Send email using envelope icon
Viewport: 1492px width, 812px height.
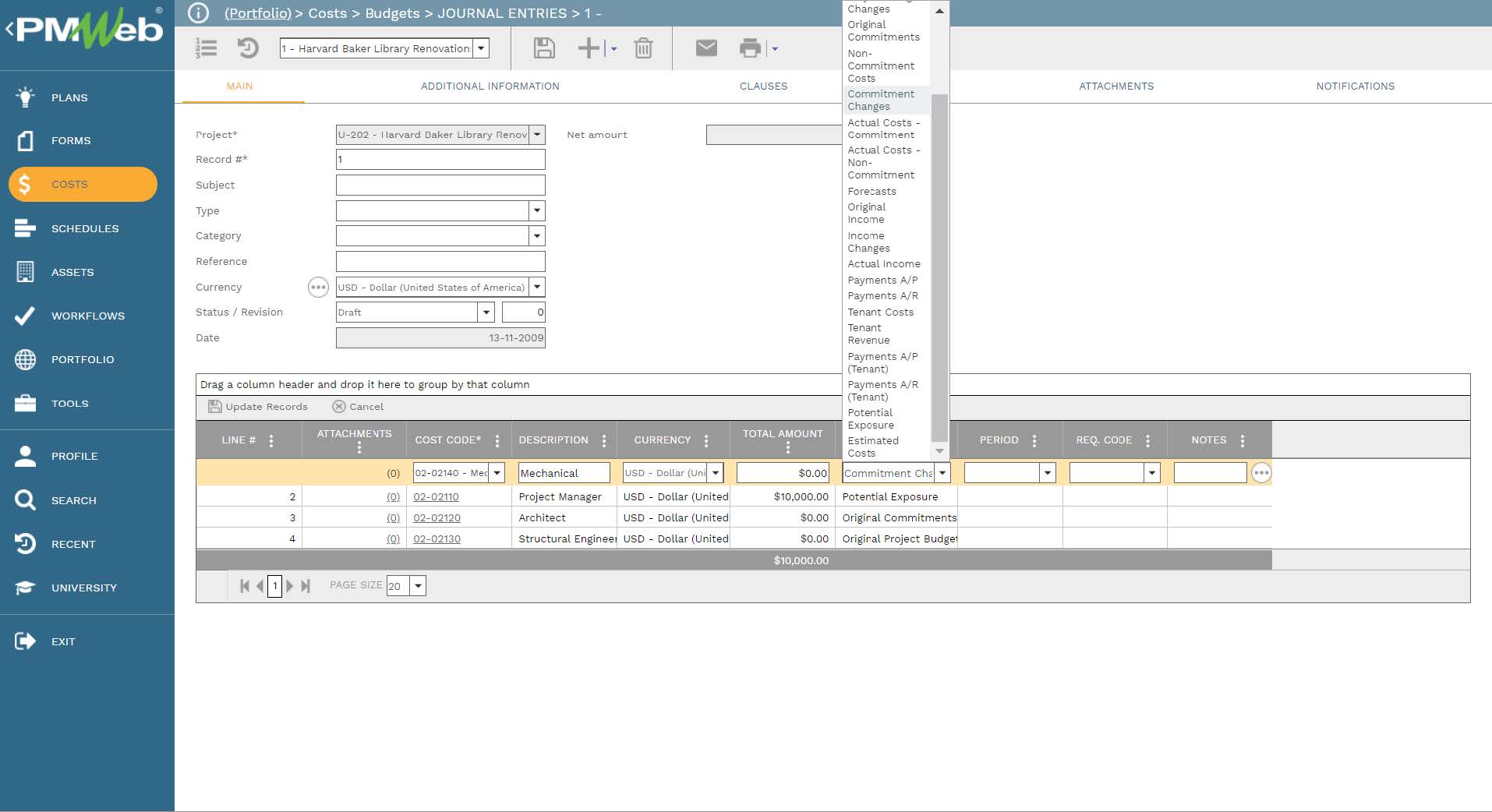click(x=706, y=48)
